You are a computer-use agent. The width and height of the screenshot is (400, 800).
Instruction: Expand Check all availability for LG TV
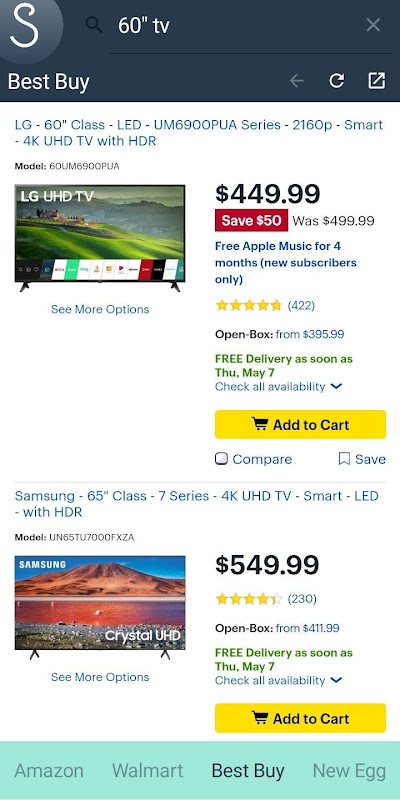[x=279, y=387]
